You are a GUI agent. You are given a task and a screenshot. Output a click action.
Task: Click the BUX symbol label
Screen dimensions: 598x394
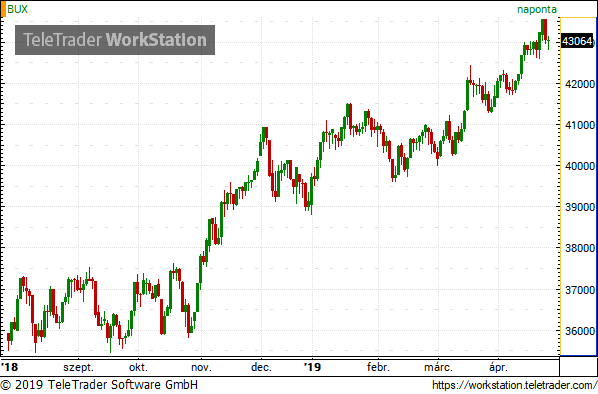point(18,9)
